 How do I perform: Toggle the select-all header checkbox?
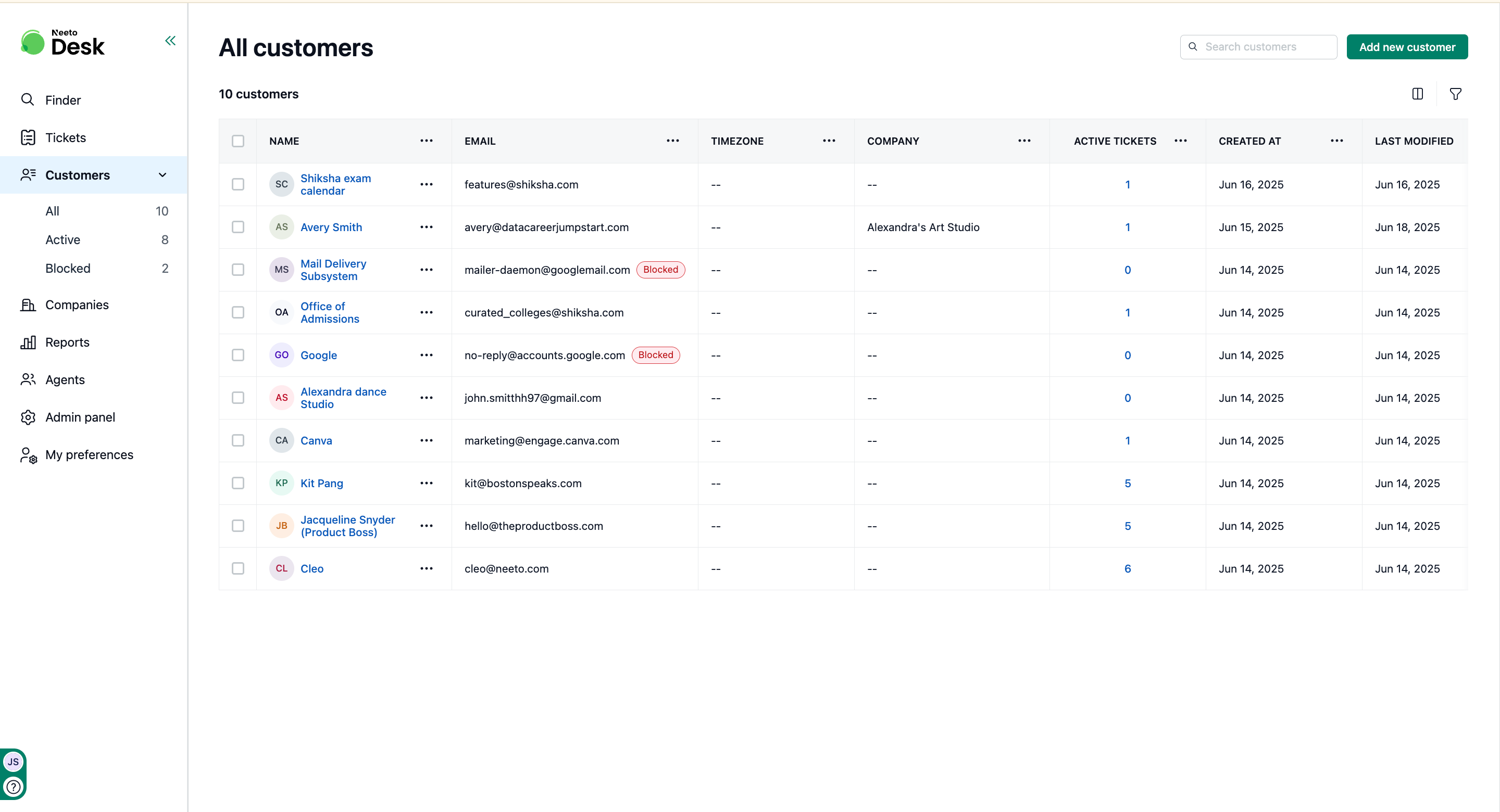238,142
